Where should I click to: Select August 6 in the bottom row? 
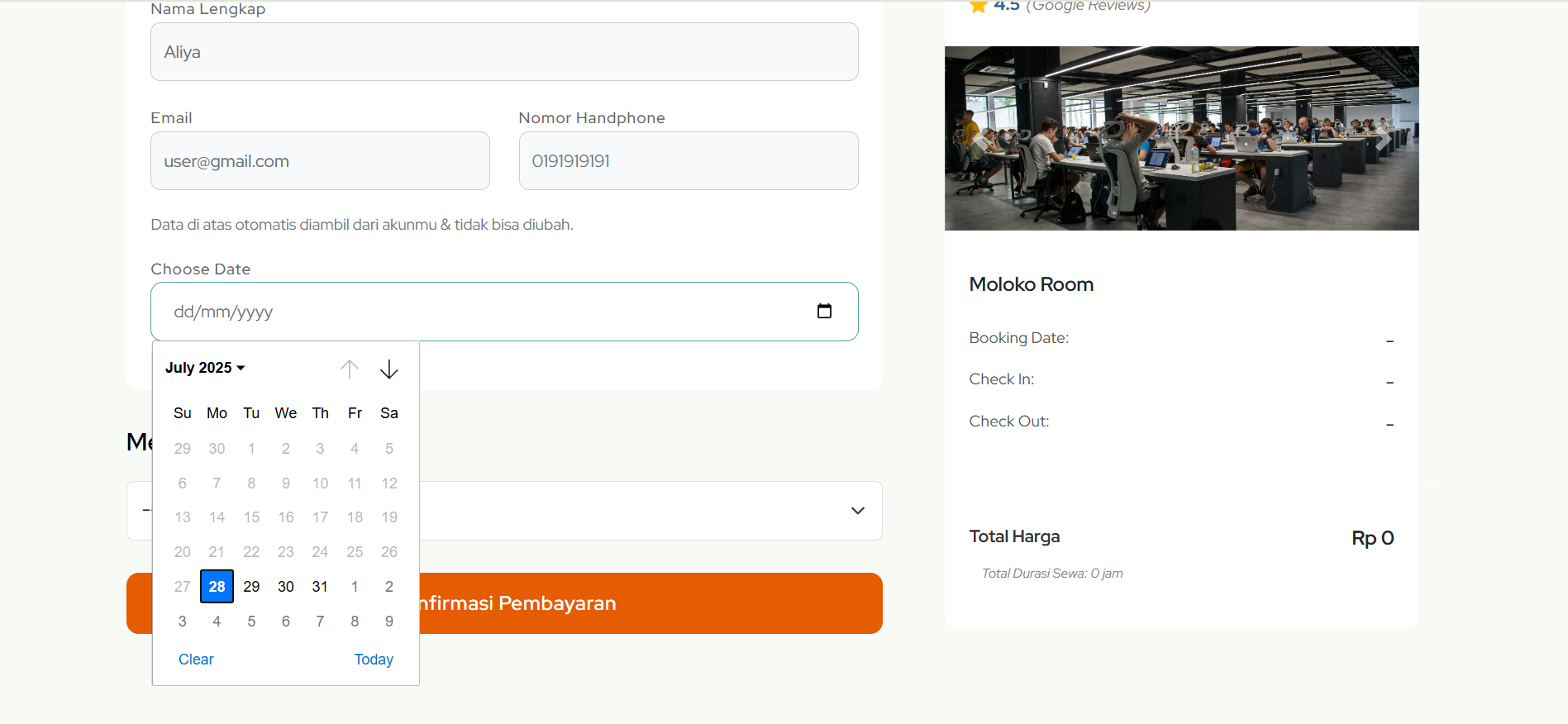[286, 622]
